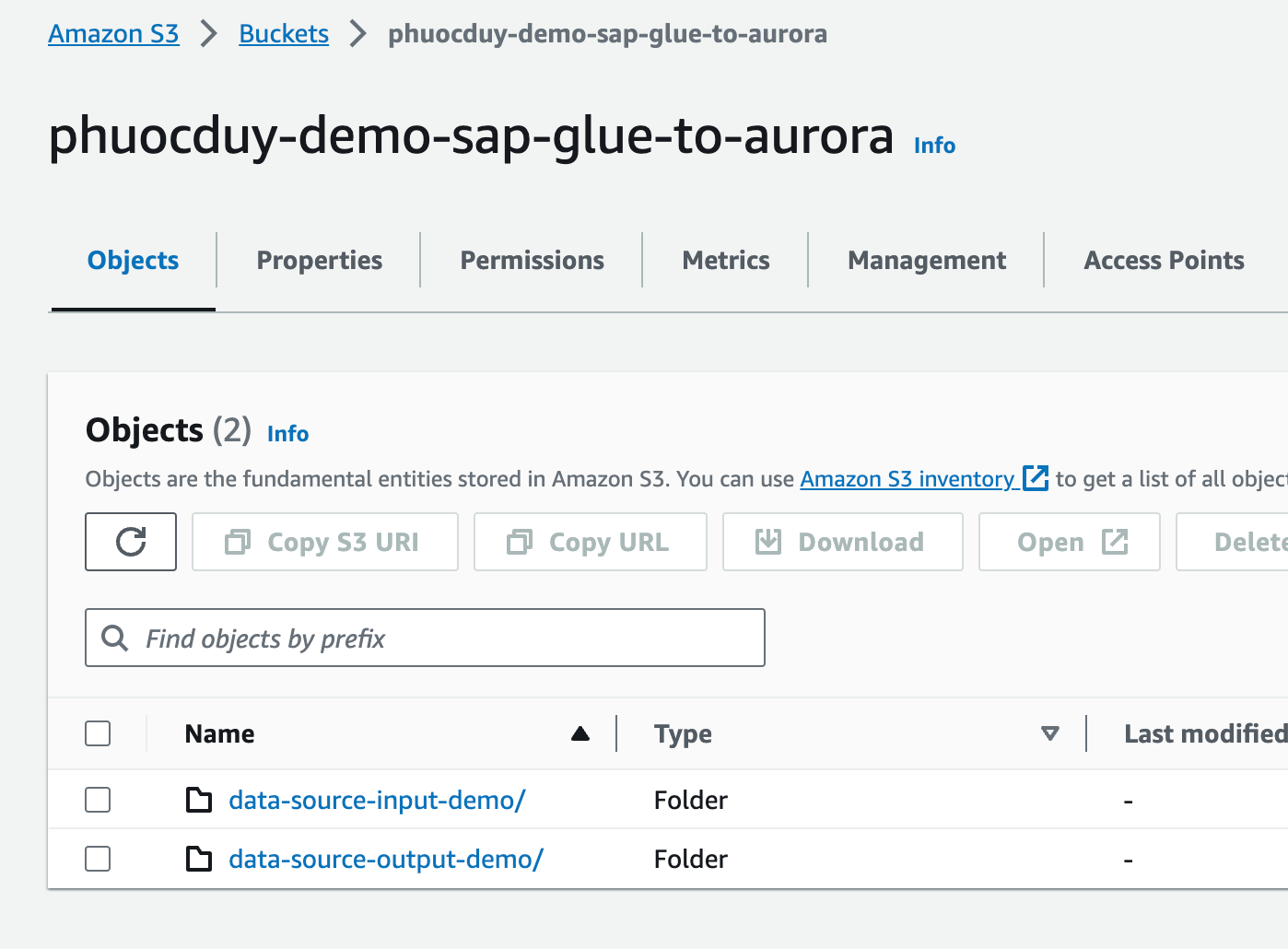Click the Copy URL button
Image resolution: width=1288 pixels, height=949 pixels.
tap(591, 542)
